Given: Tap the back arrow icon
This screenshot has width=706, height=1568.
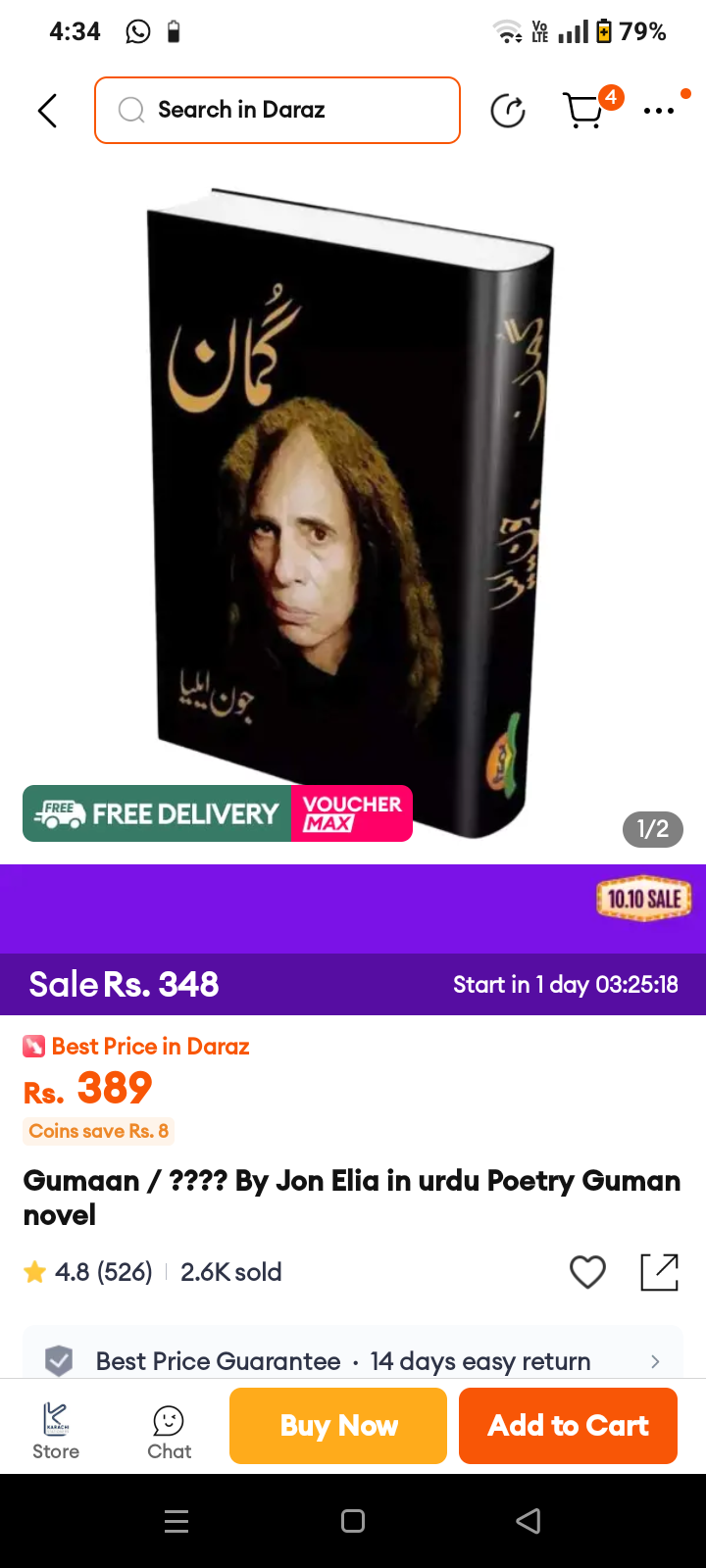Looking at the screenshot, I should (47, 111).
